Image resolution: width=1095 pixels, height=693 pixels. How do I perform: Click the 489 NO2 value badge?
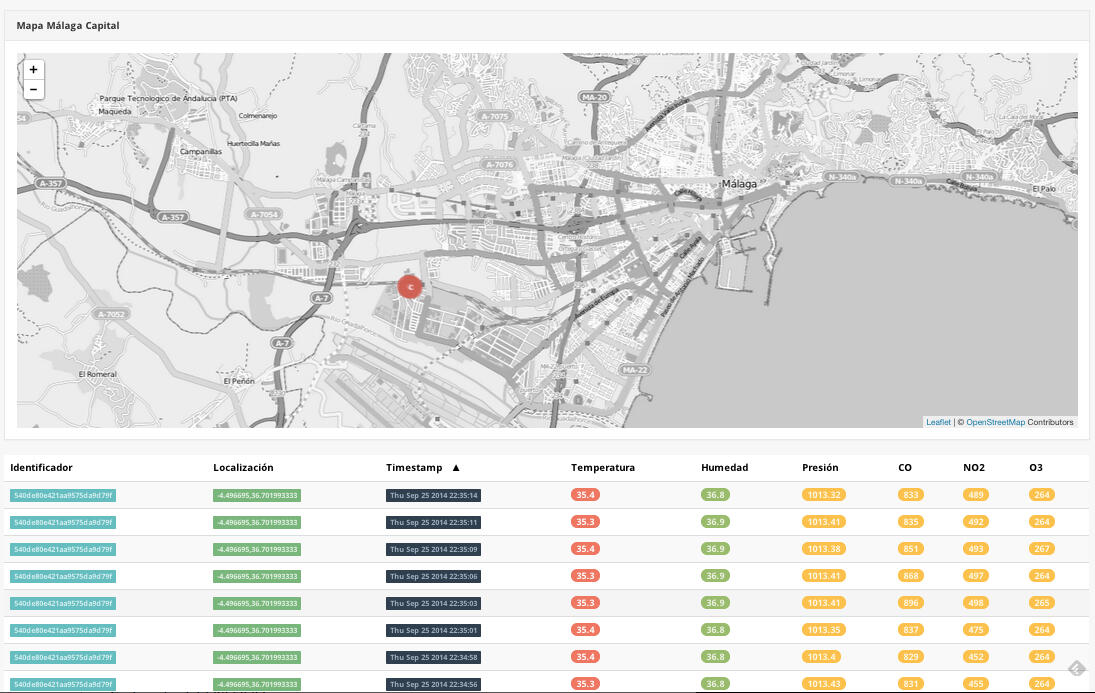(975, 495)
